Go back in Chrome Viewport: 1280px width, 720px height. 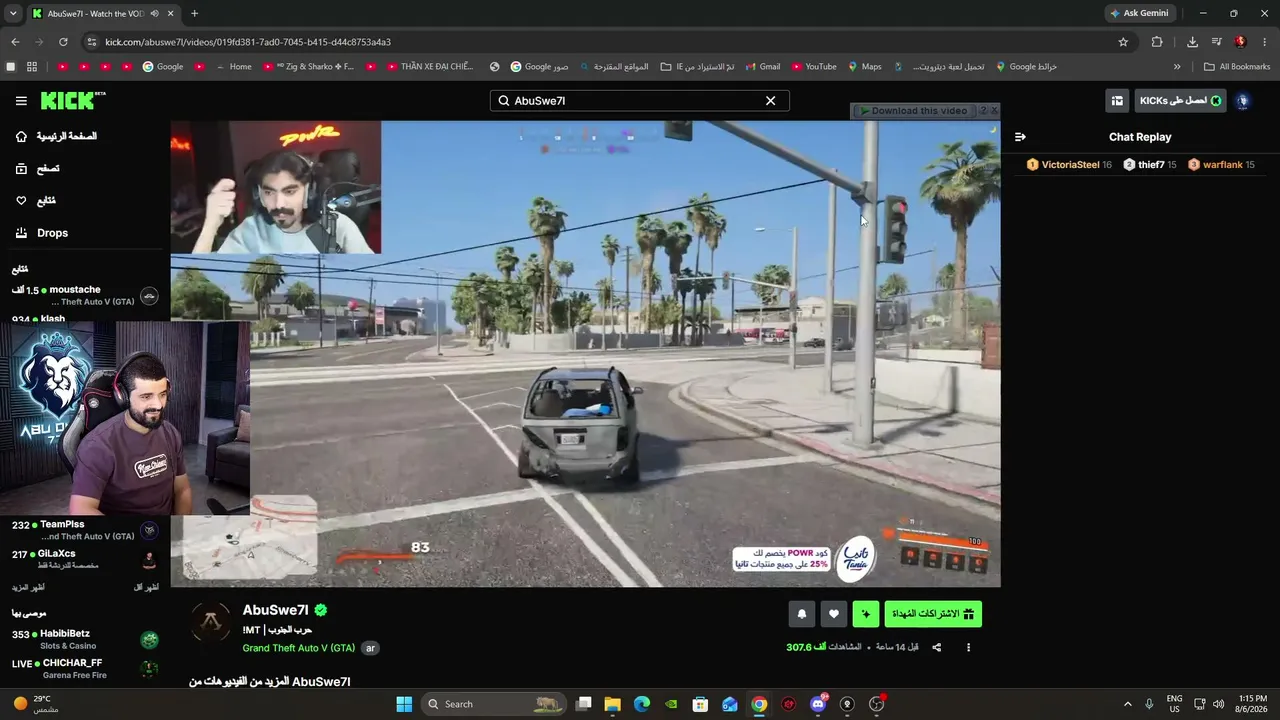[15, 42]
